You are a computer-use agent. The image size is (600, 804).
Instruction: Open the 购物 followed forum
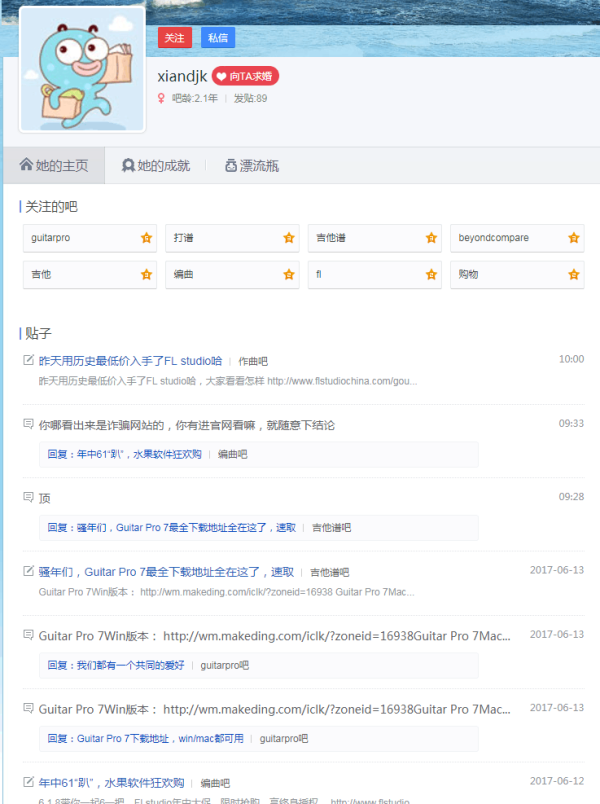click(517, 274)
